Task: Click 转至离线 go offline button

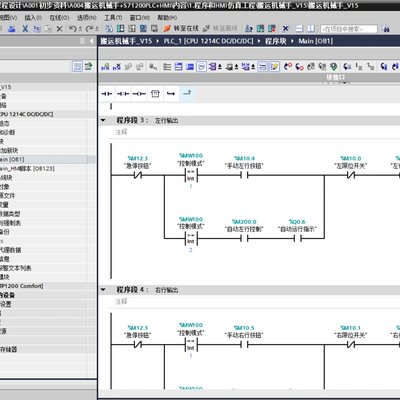Action: [x=220, y=29]
